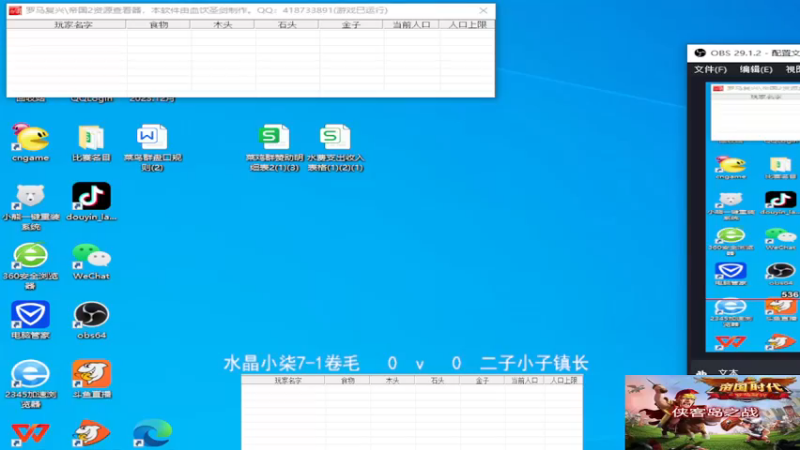Click 当前人口 column header in top window
This screenshot has width=800, height=450.
(x=411, y=24)
